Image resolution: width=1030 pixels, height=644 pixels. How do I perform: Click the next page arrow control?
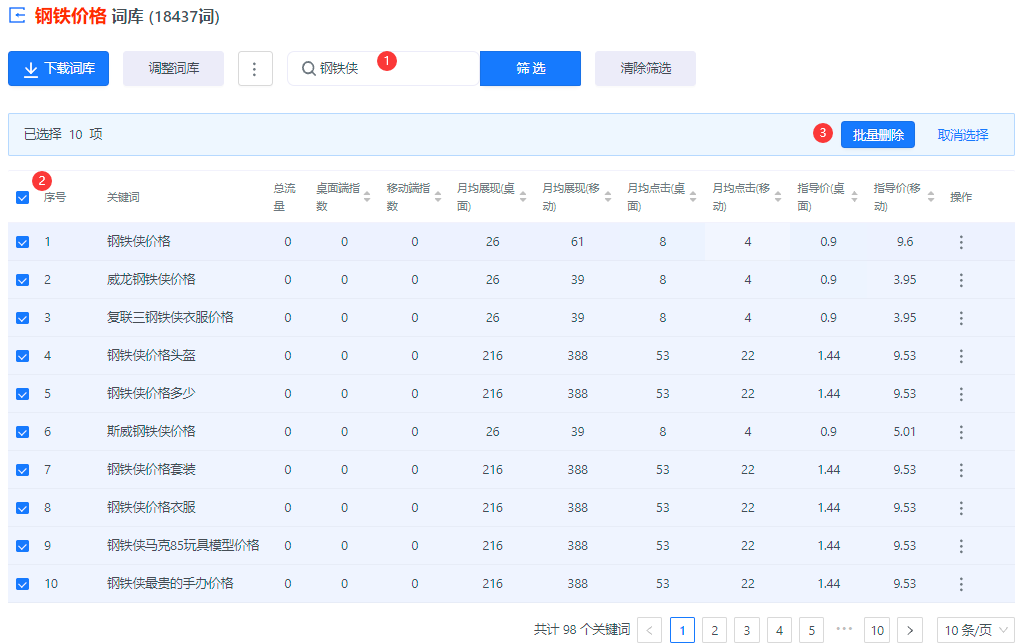911,630
